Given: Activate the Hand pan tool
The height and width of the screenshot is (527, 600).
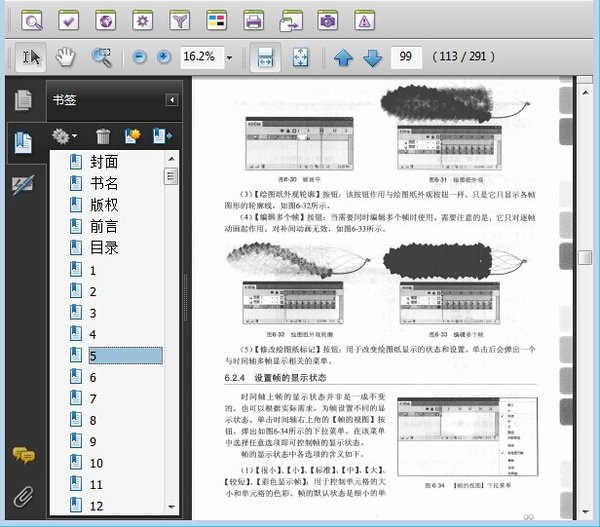Looking at the screenshot, I should (66, 57).
